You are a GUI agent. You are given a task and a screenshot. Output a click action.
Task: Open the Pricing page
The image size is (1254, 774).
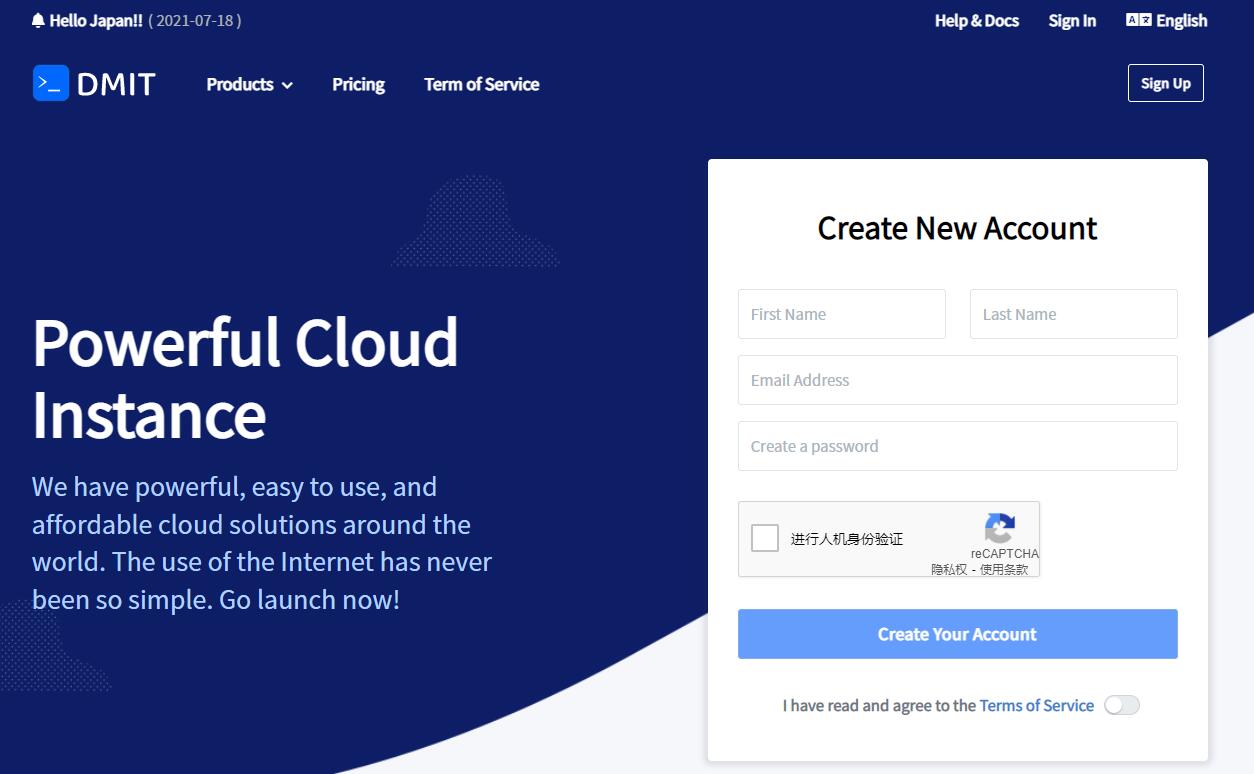pyautogui.click(x=358, y=84)
